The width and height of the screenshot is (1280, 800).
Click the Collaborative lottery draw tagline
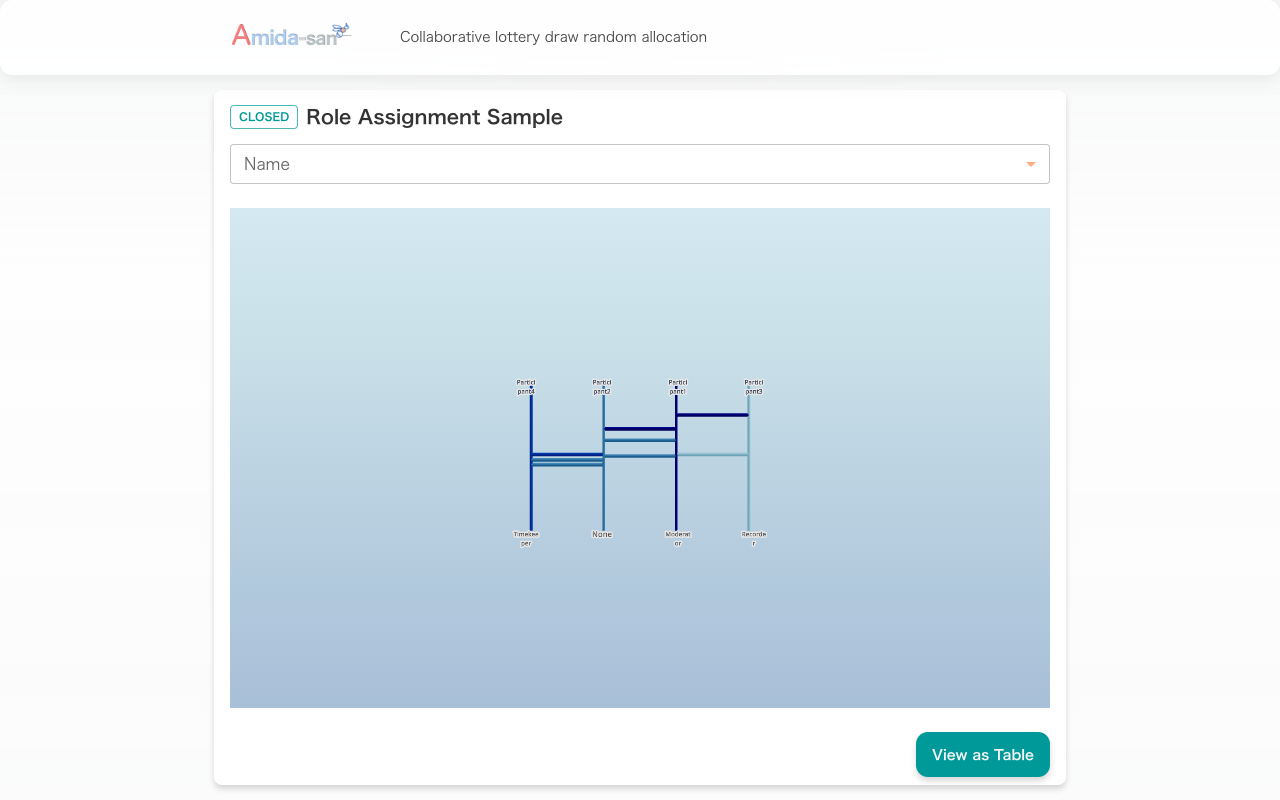click(553, 37)
